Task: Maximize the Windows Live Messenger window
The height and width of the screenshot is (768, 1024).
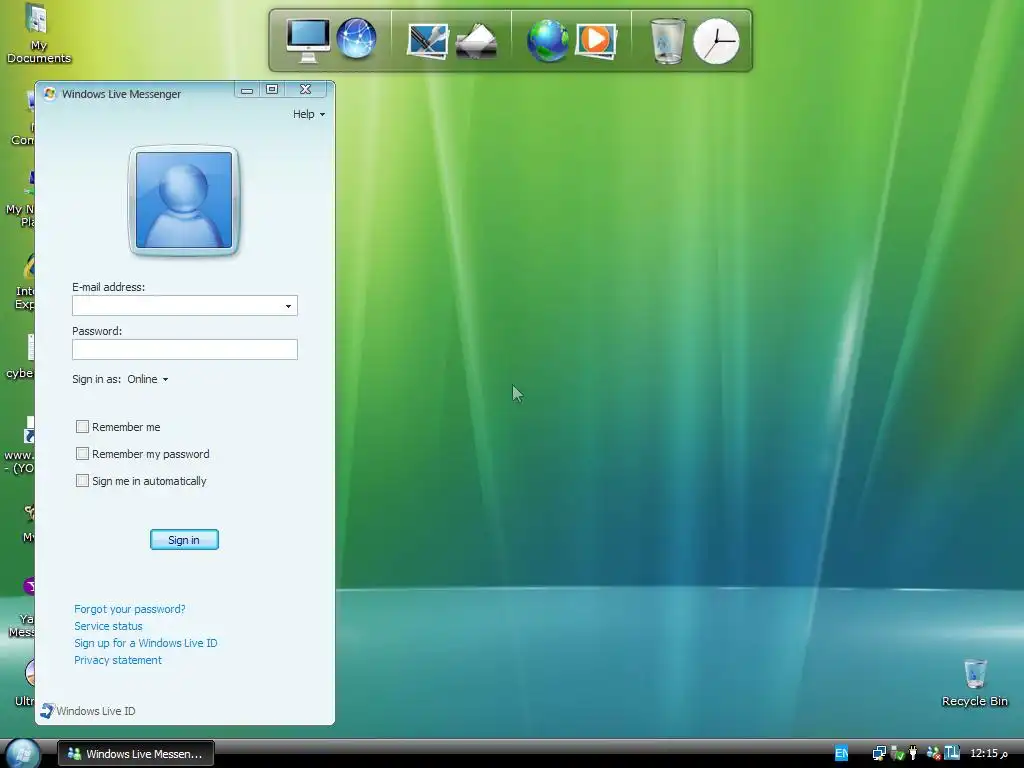Action: (x=272, y=89)
